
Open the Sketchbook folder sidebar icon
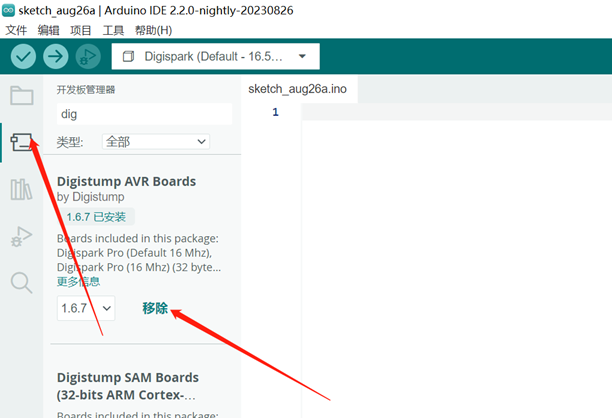click(21, 95)
